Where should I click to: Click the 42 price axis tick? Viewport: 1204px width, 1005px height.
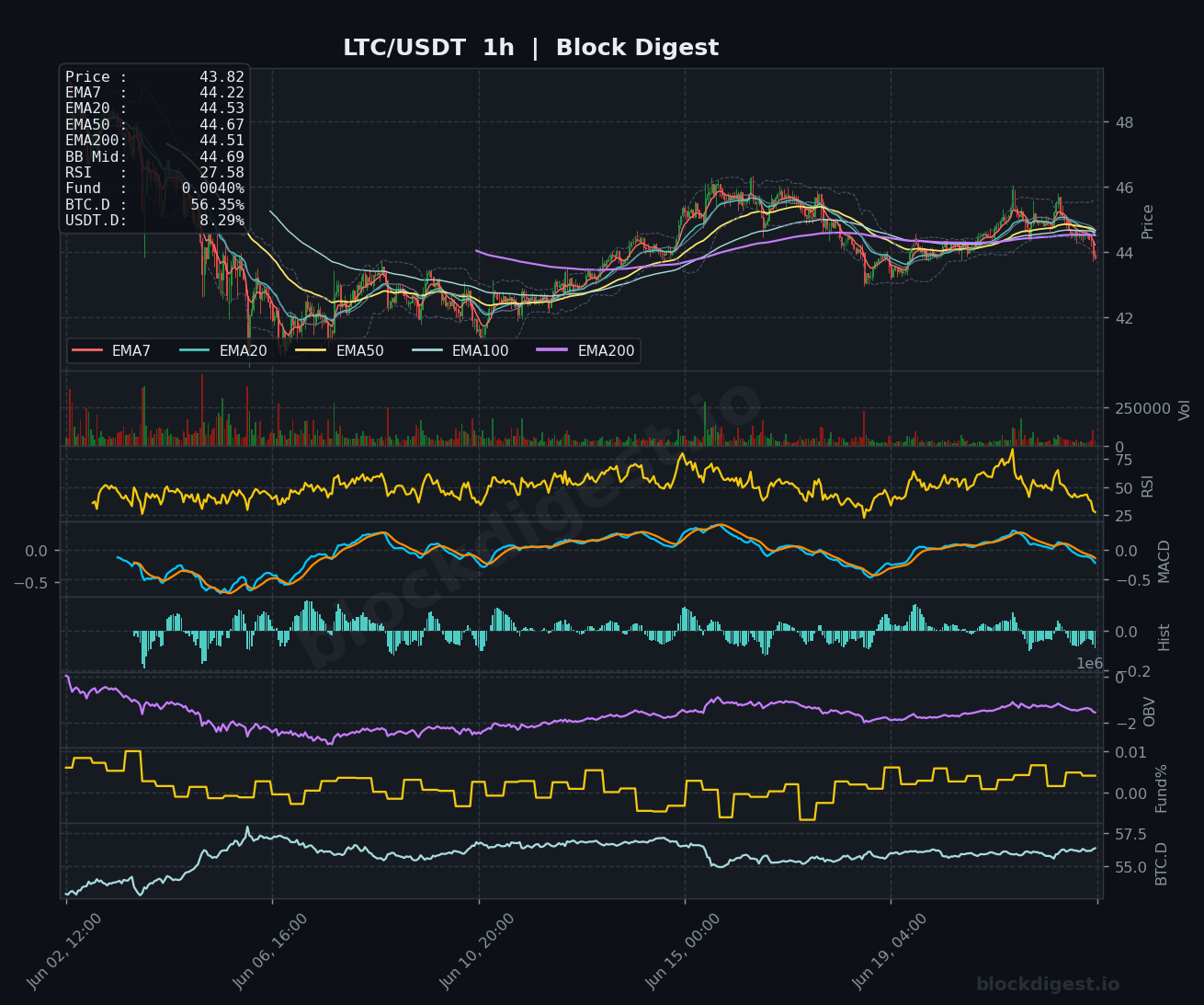point(1124,318)
